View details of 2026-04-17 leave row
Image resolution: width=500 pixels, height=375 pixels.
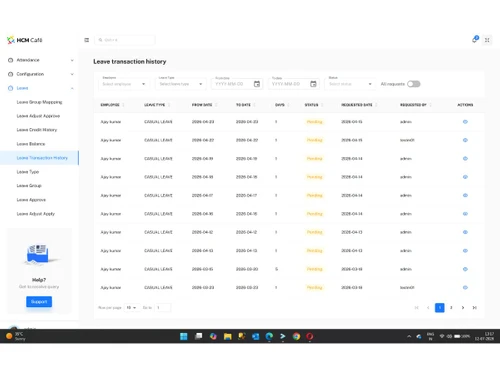[x=465, y=195]
